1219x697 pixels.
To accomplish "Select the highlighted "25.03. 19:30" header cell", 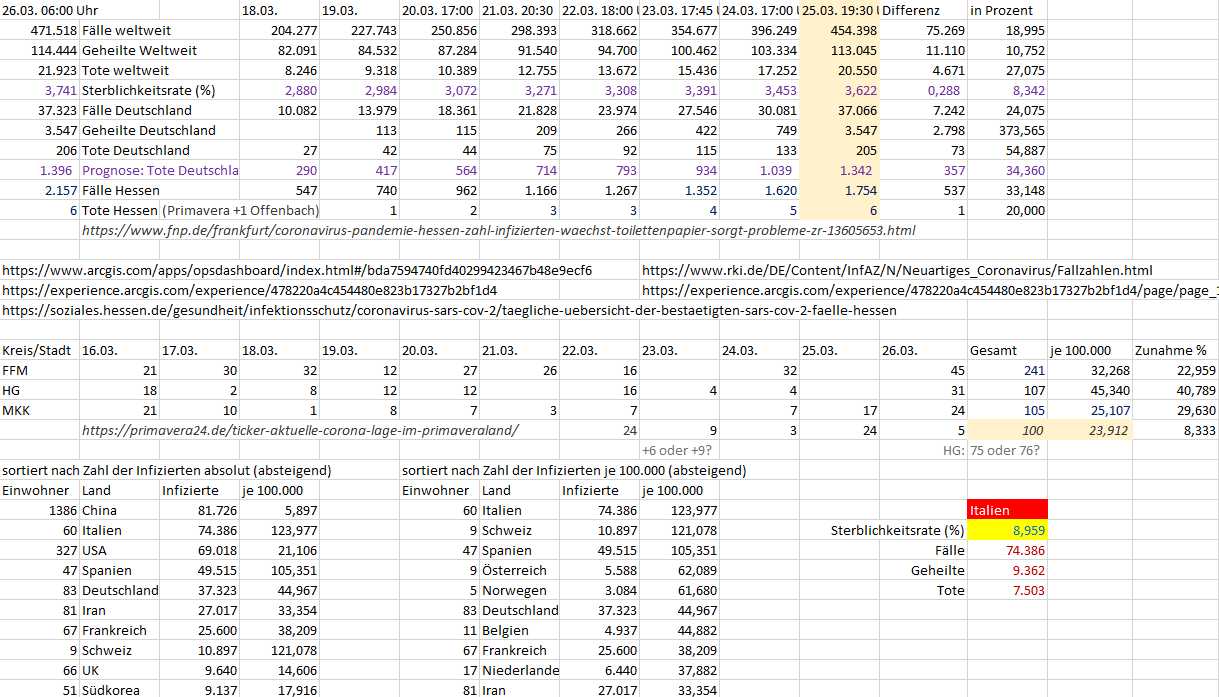I will [x=839, y=10].
